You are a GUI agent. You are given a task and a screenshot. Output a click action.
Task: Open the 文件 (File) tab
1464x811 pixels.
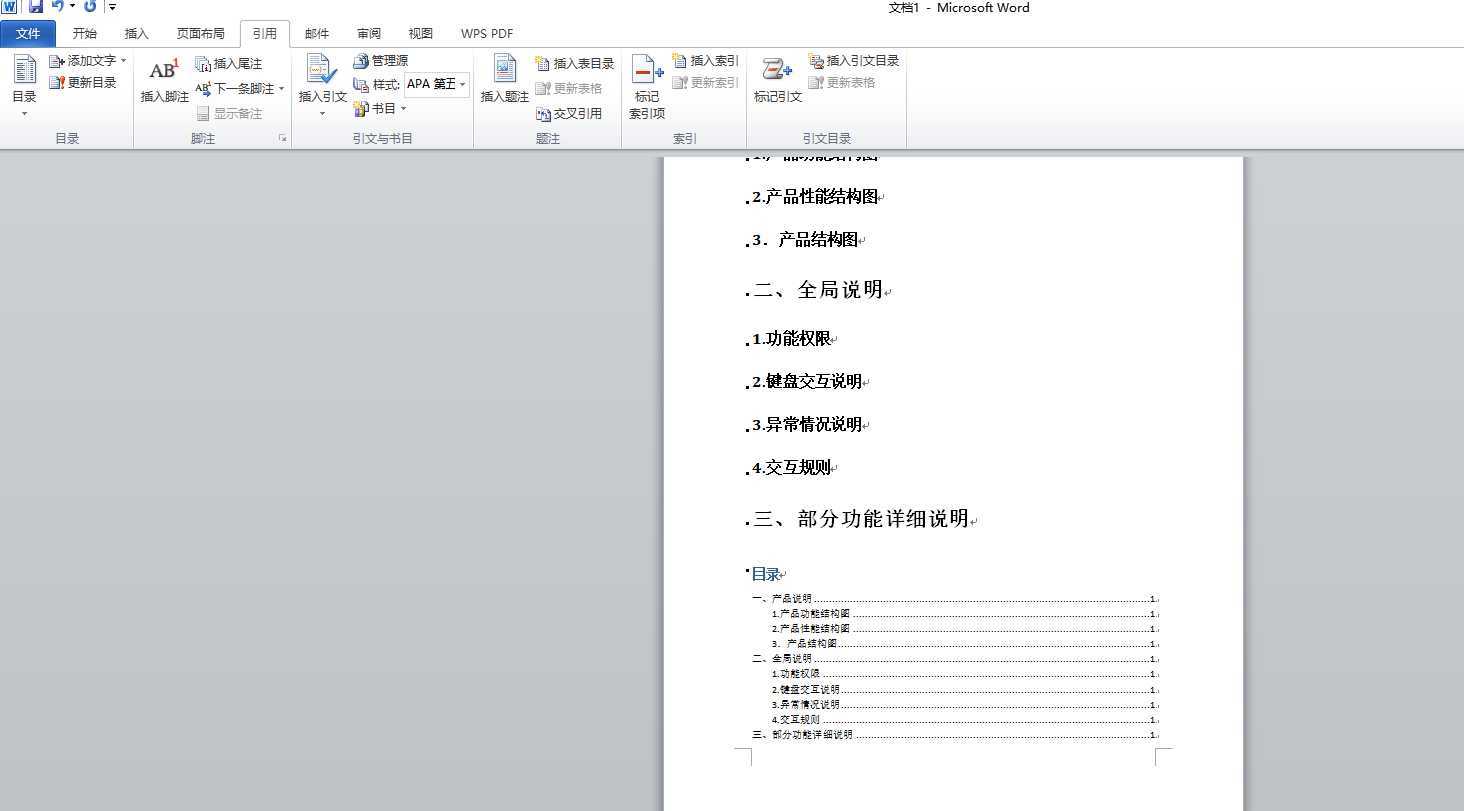[28, 34]
